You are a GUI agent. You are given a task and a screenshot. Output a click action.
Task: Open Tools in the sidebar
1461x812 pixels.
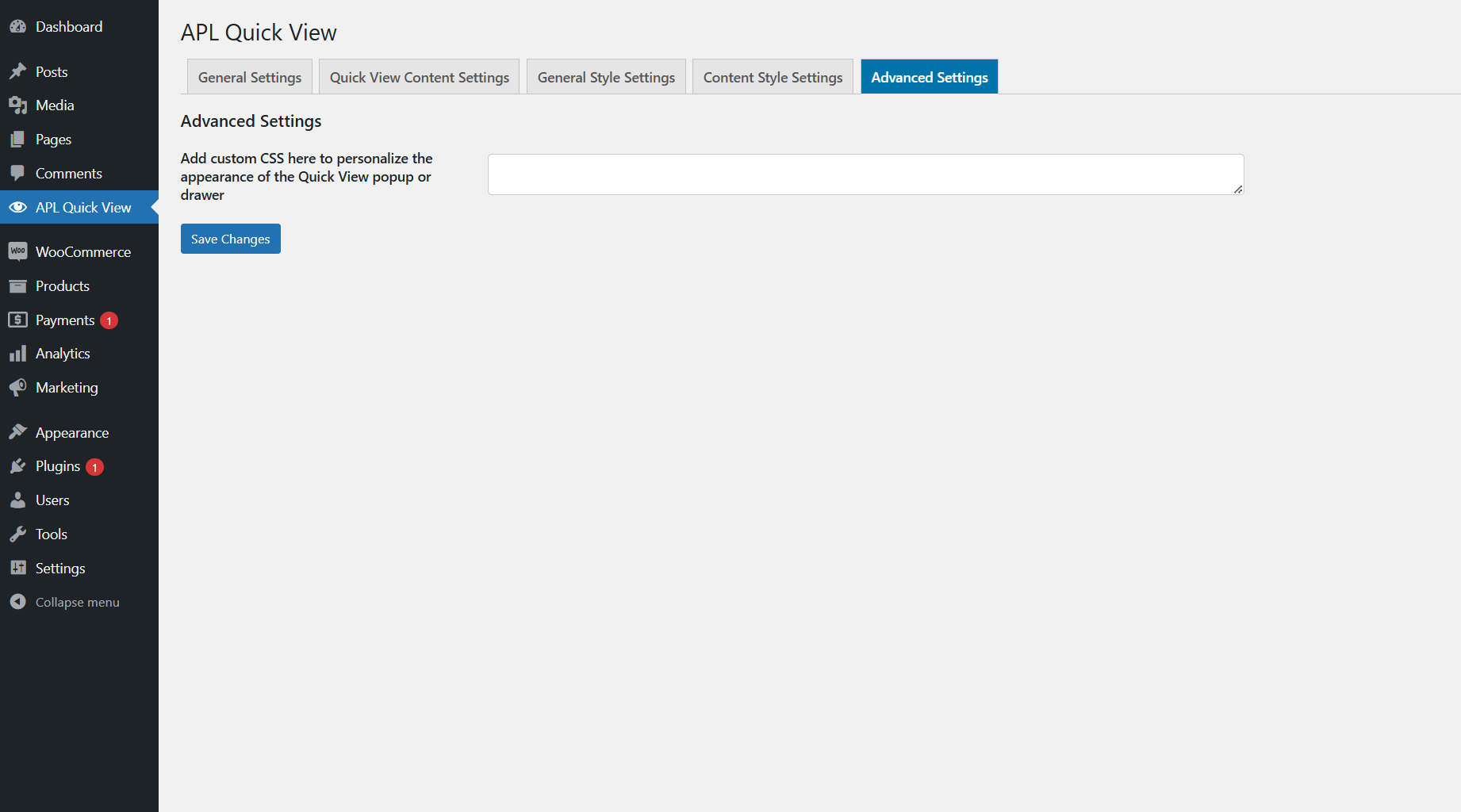(x=79, y=534)
